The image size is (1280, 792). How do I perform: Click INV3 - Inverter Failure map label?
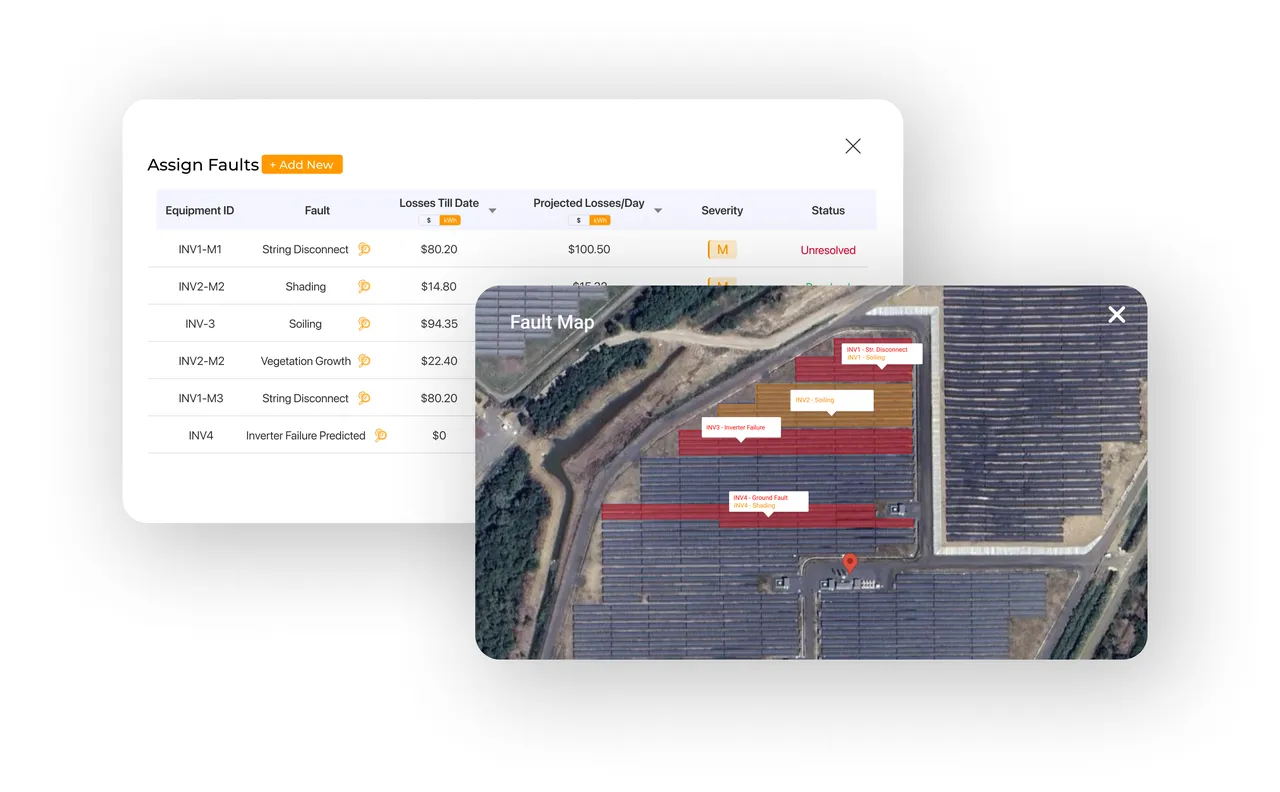pos(742,428)
